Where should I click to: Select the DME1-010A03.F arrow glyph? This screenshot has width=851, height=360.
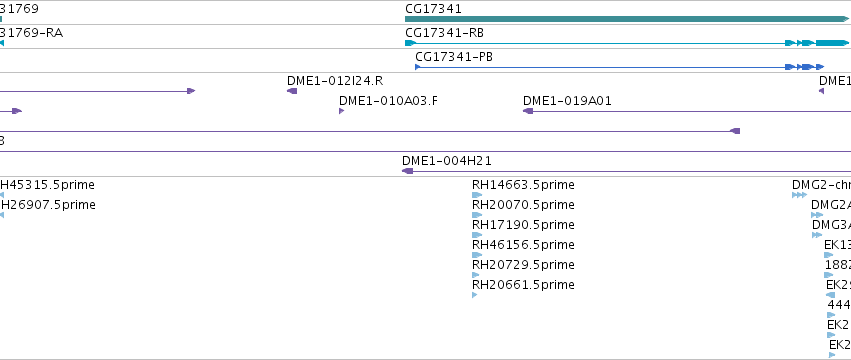point(341,111)
